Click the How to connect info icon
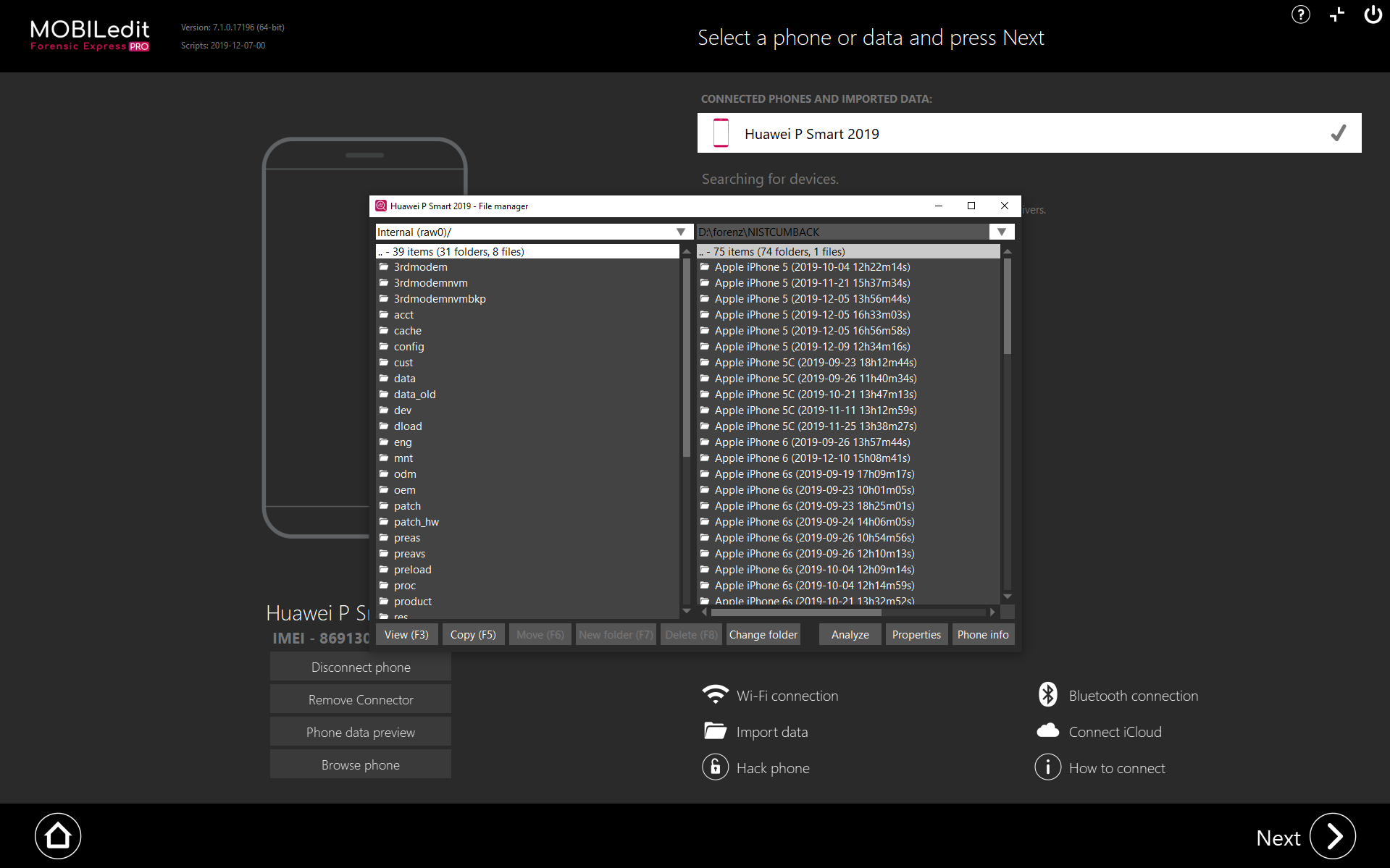The height and width of the screenshot is (868, 1390). [1048, 767]
